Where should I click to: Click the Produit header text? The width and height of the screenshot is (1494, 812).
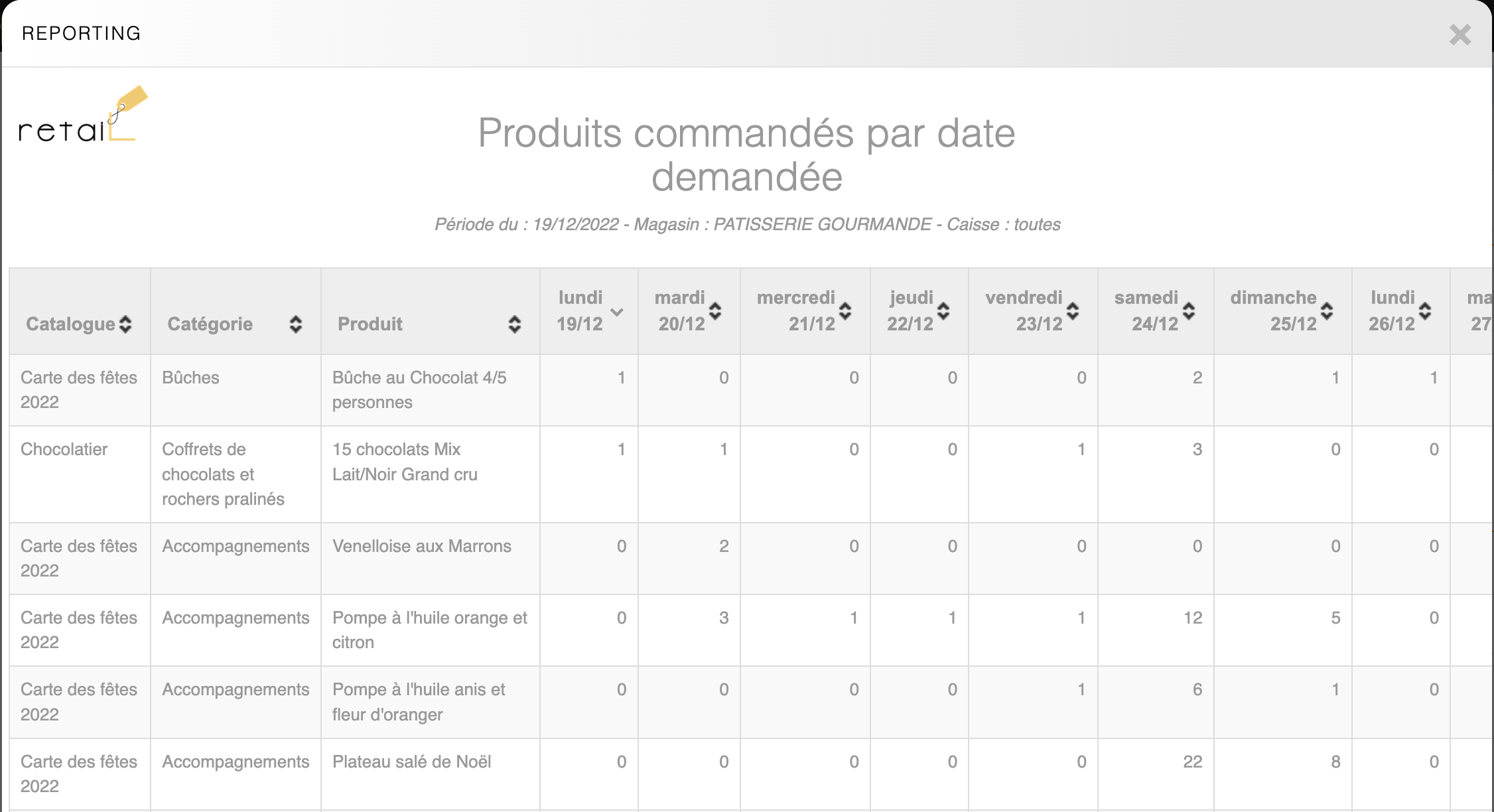370,324
